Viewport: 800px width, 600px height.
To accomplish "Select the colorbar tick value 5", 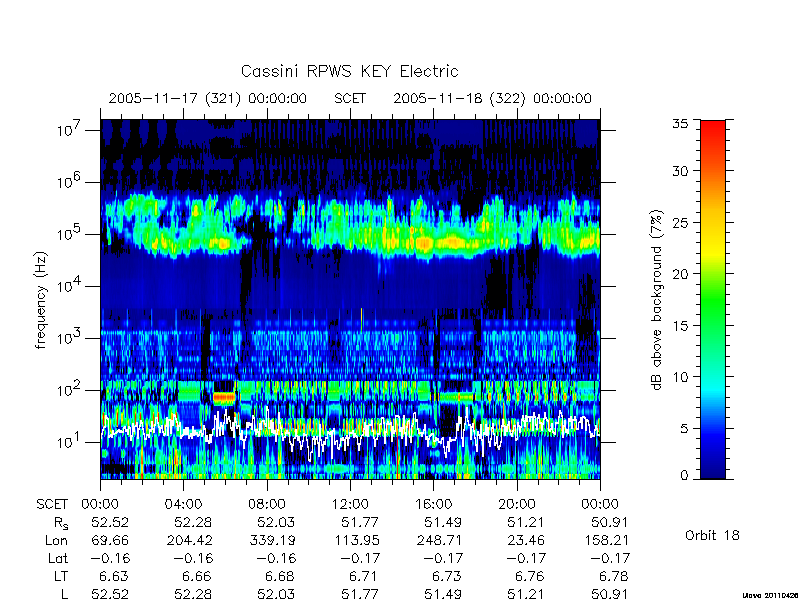I will [x=684, y=428].
